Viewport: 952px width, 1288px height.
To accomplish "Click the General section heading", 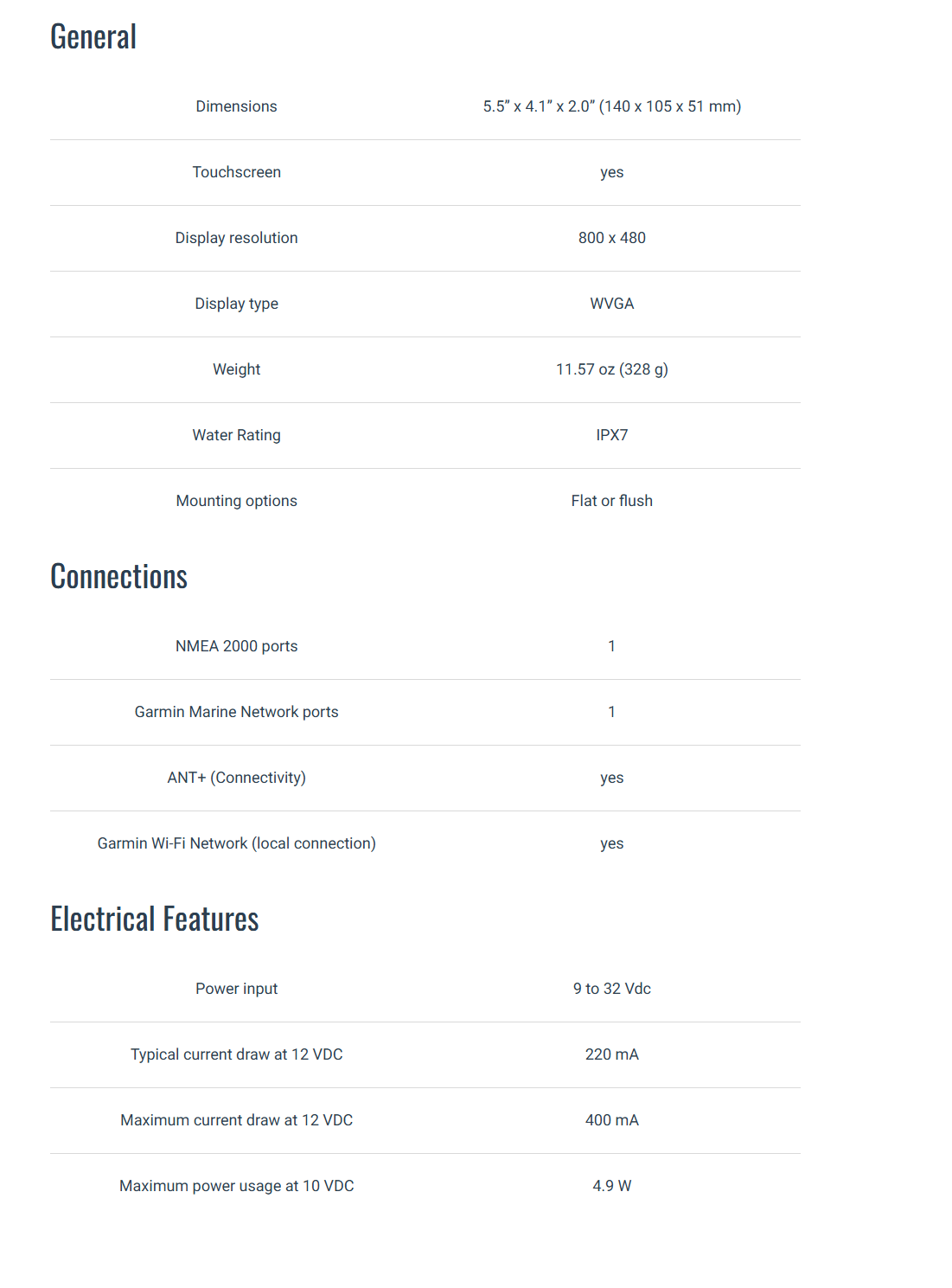I will (93, 37).
